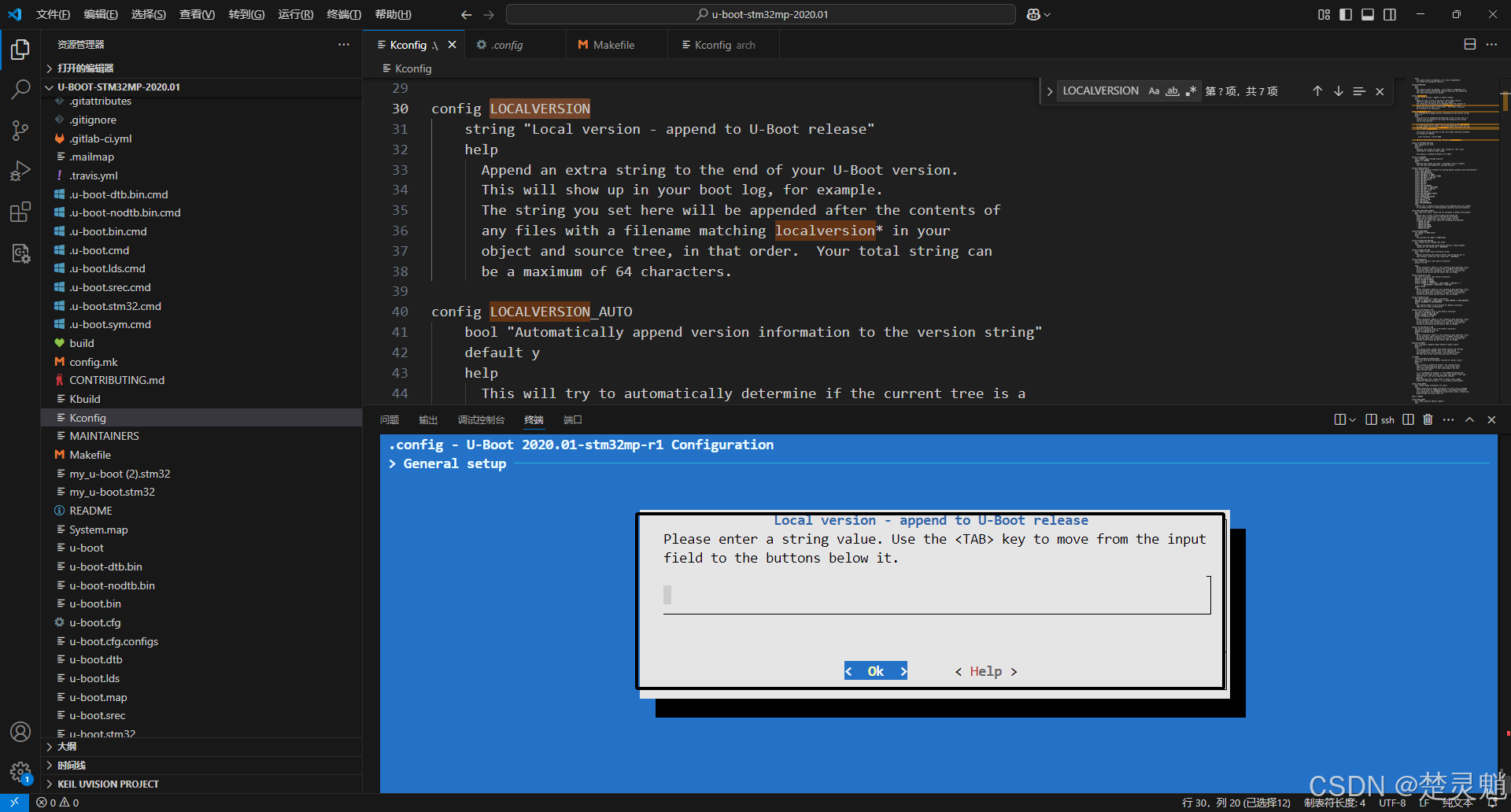Toggle find in selection
This screenshot has height=812, width=1511.
point(1359,91)
